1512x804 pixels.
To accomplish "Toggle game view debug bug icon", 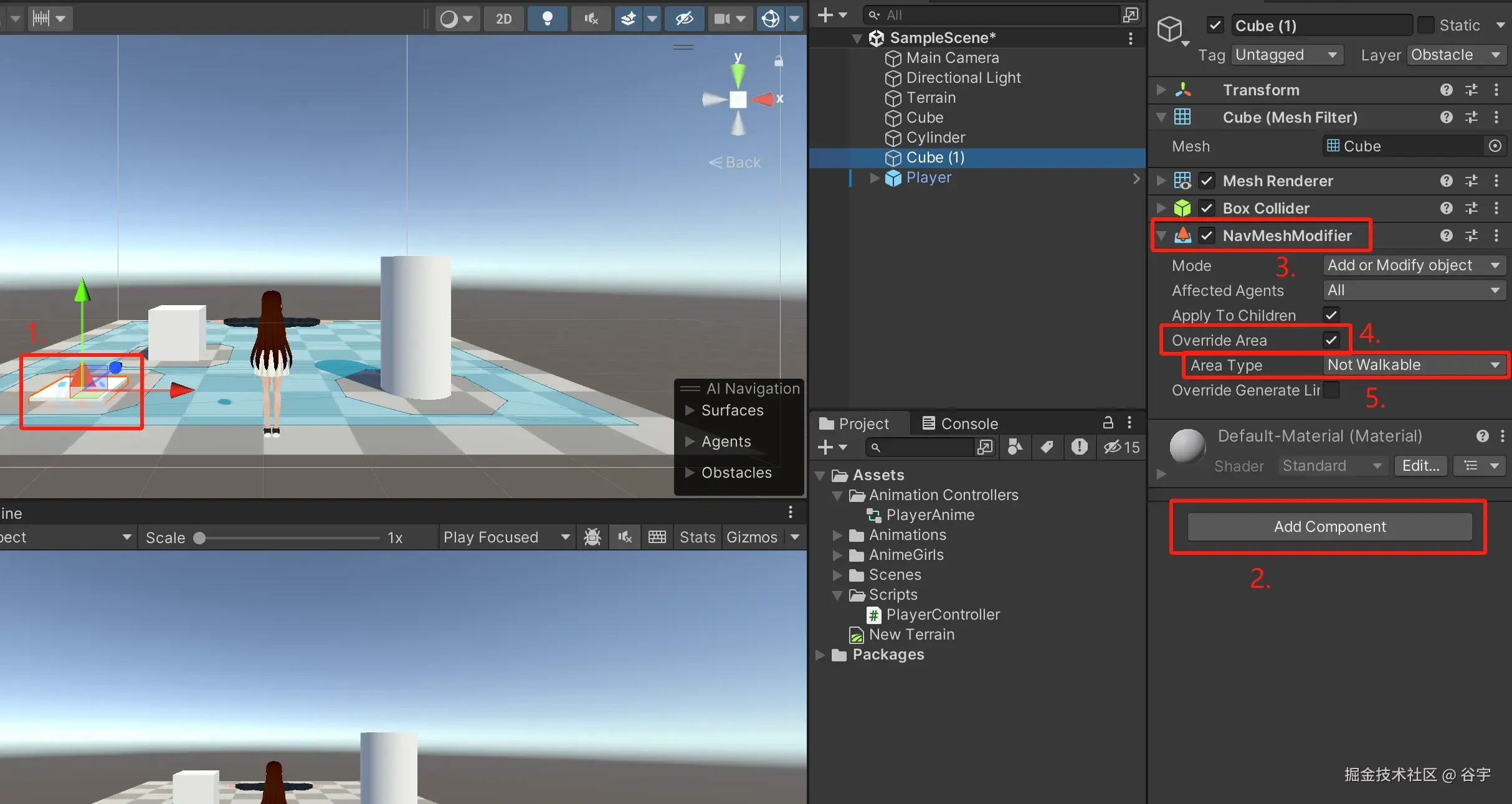I will tap(592, 537).
